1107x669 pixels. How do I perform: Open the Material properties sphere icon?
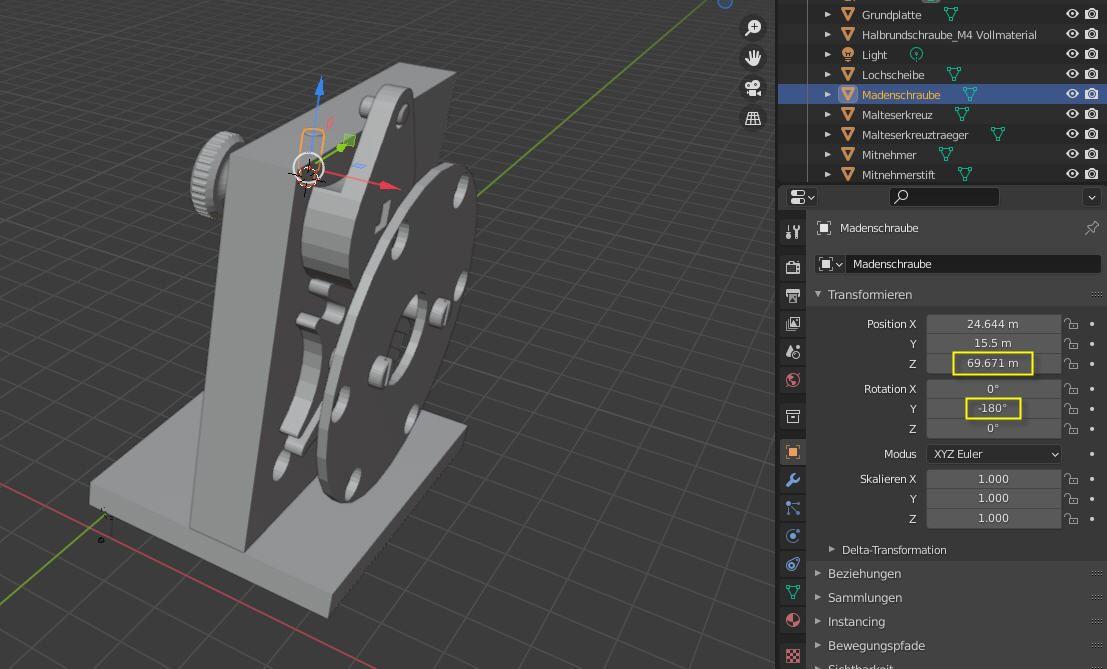click(x=793, y=620)
